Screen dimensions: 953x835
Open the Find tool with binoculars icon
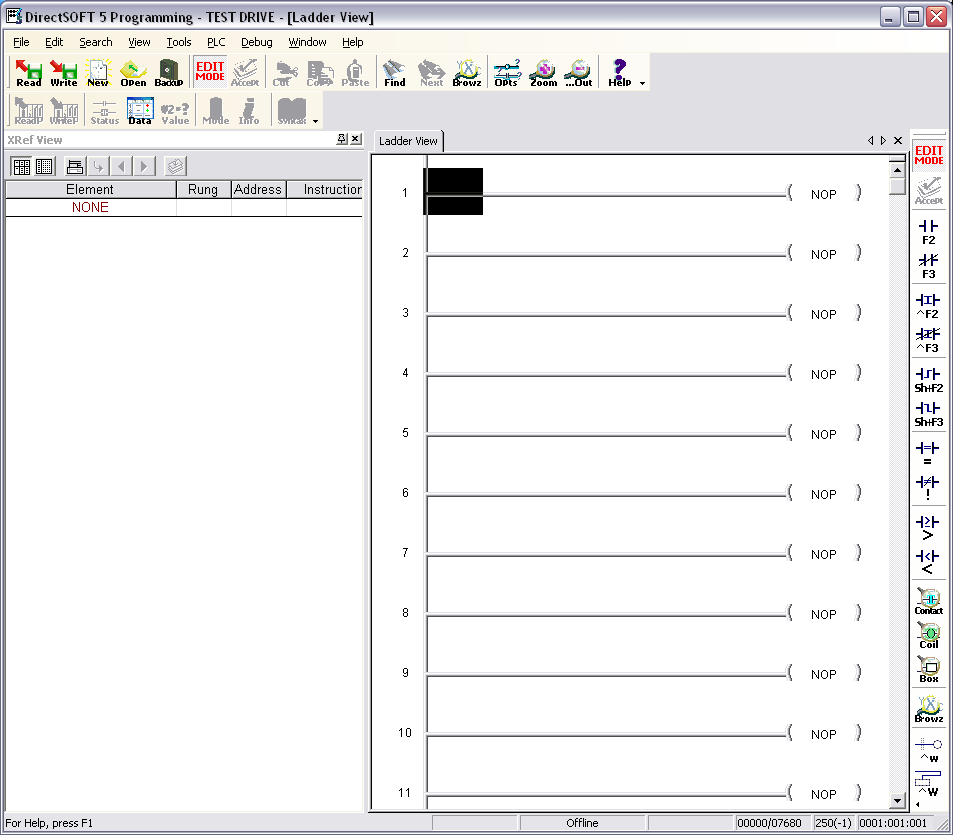point(394,73)
